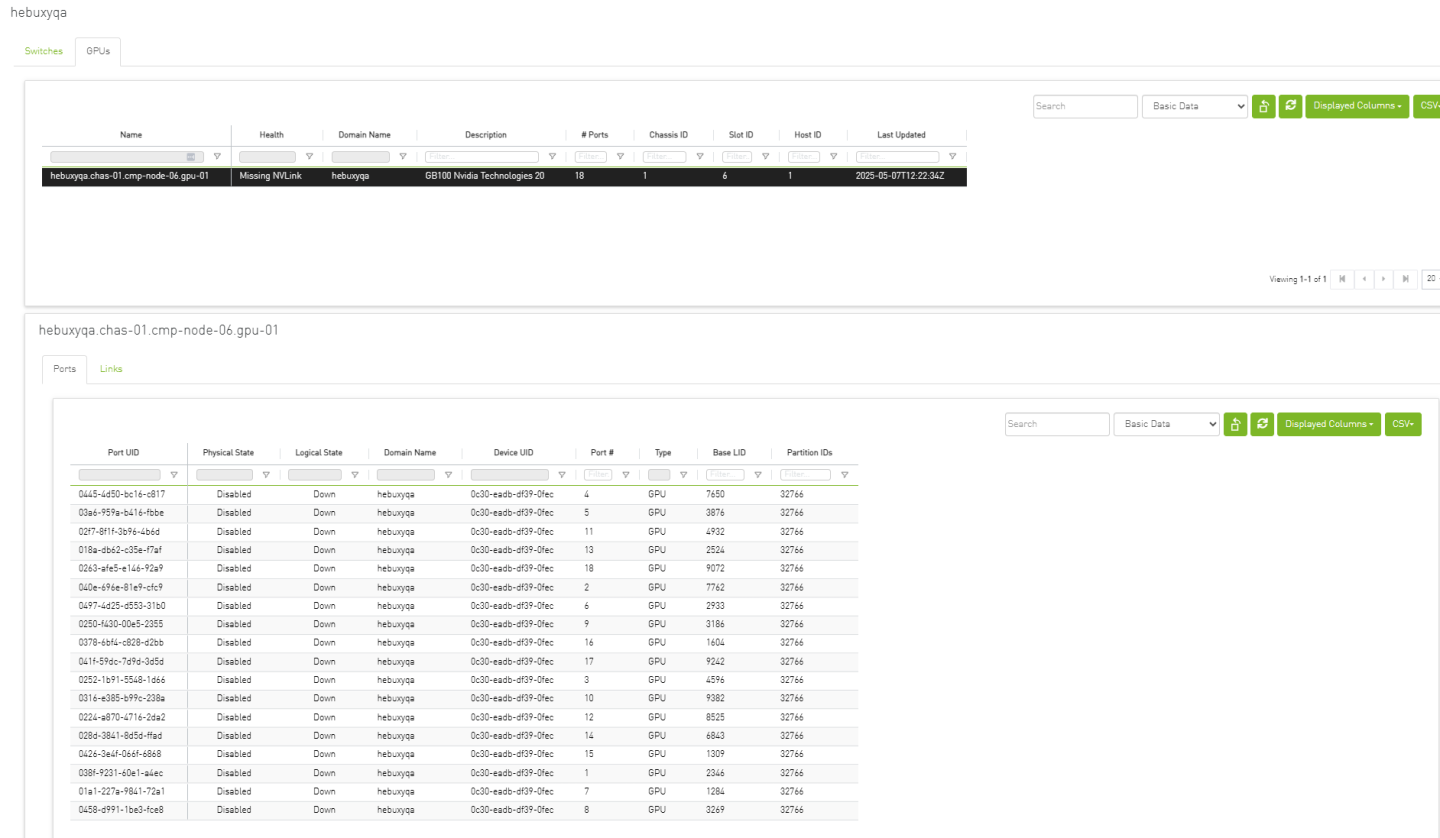The image size is (1440, 838).
Task: Switch to the Switches tab
Action: coord(43,51)
